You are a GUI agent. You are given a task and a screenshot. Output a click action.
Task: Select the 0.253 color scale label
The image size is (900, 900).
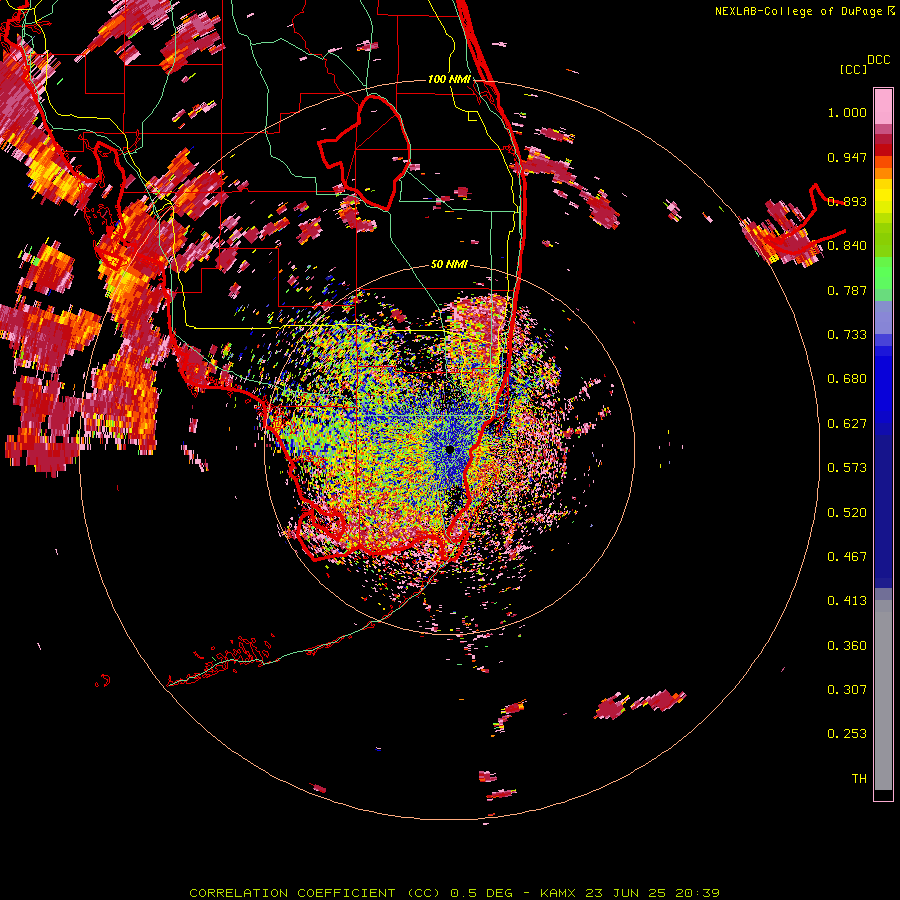tap(847, 734)
